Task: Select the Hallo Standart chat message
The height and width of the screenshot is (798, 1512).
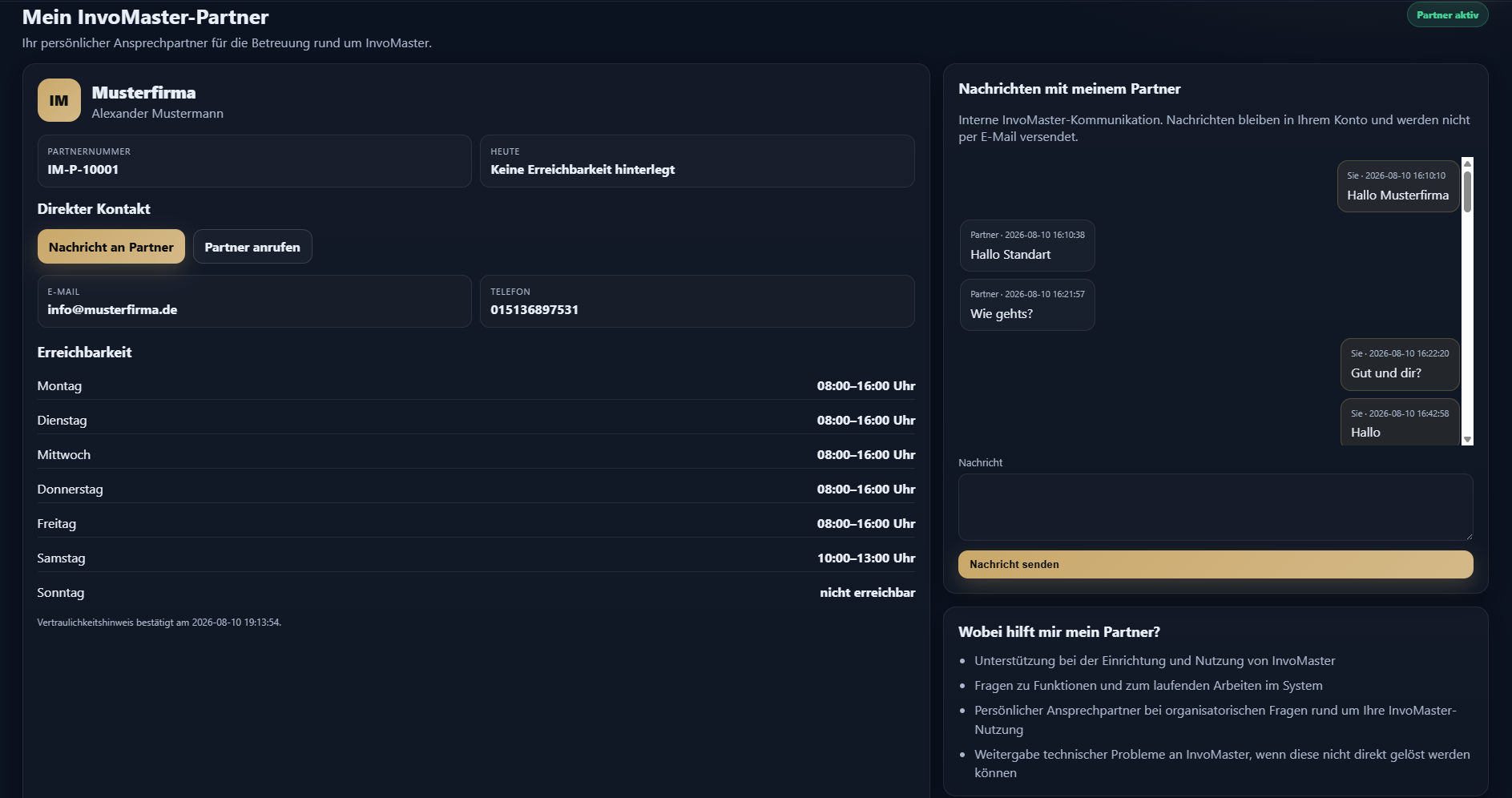Action: pyautogui.click(x=1027, y=246)
